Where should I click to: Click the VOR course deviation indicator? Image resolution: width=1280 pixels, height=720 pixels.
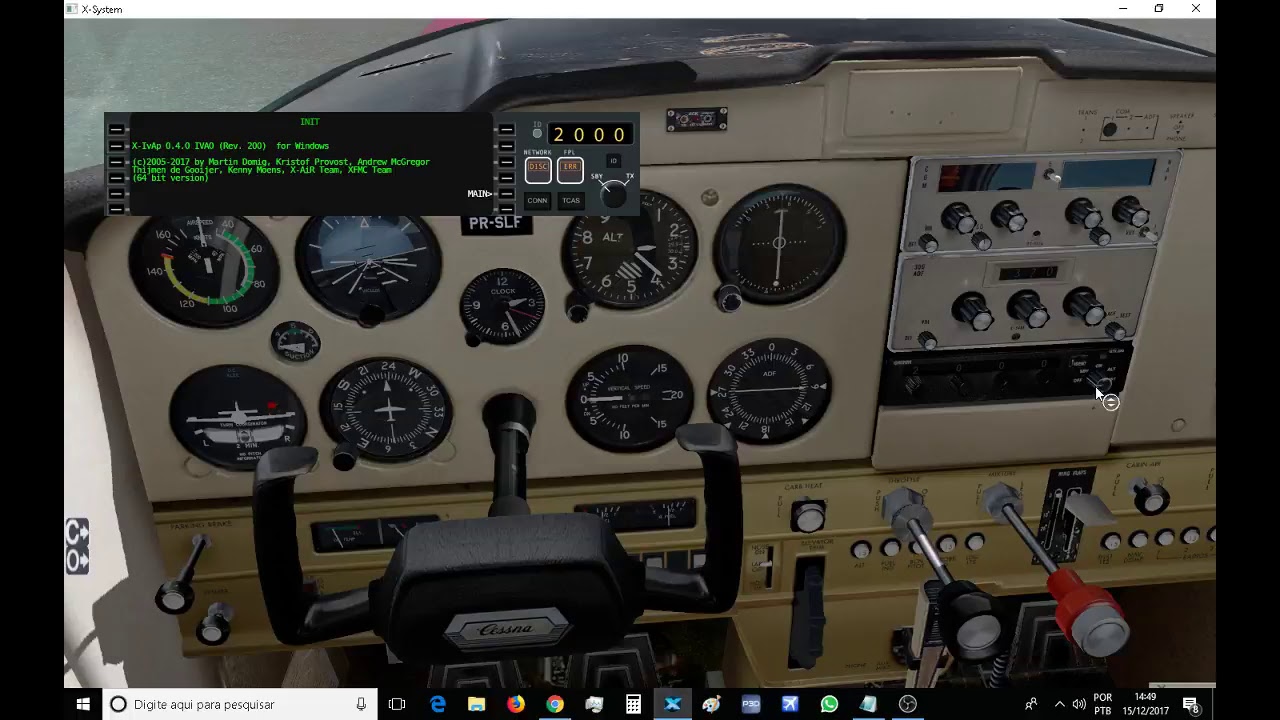pyautogui.click(x=779, y=243)
